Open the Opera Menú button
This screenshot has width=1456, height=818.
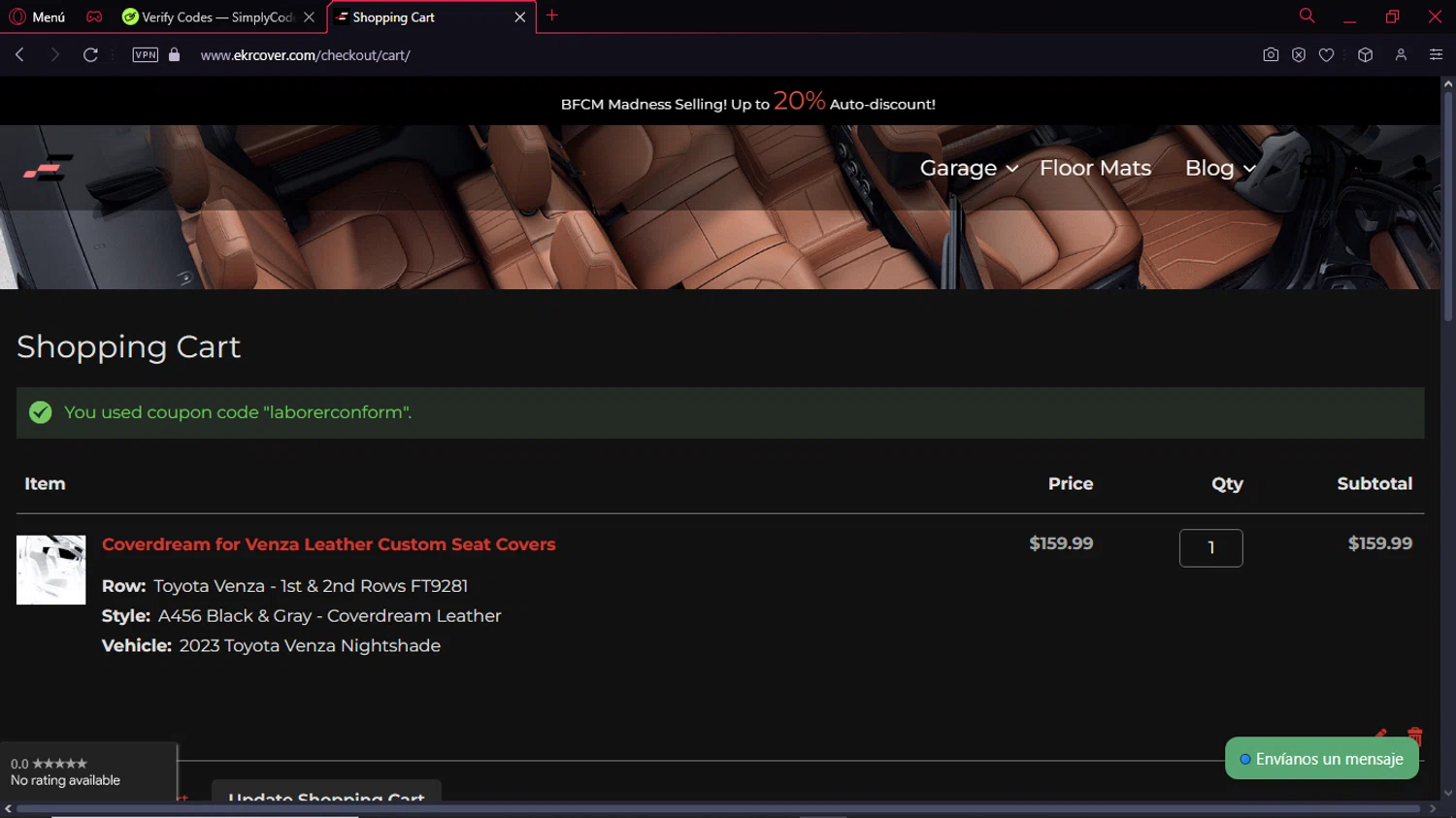pos(37,16)
